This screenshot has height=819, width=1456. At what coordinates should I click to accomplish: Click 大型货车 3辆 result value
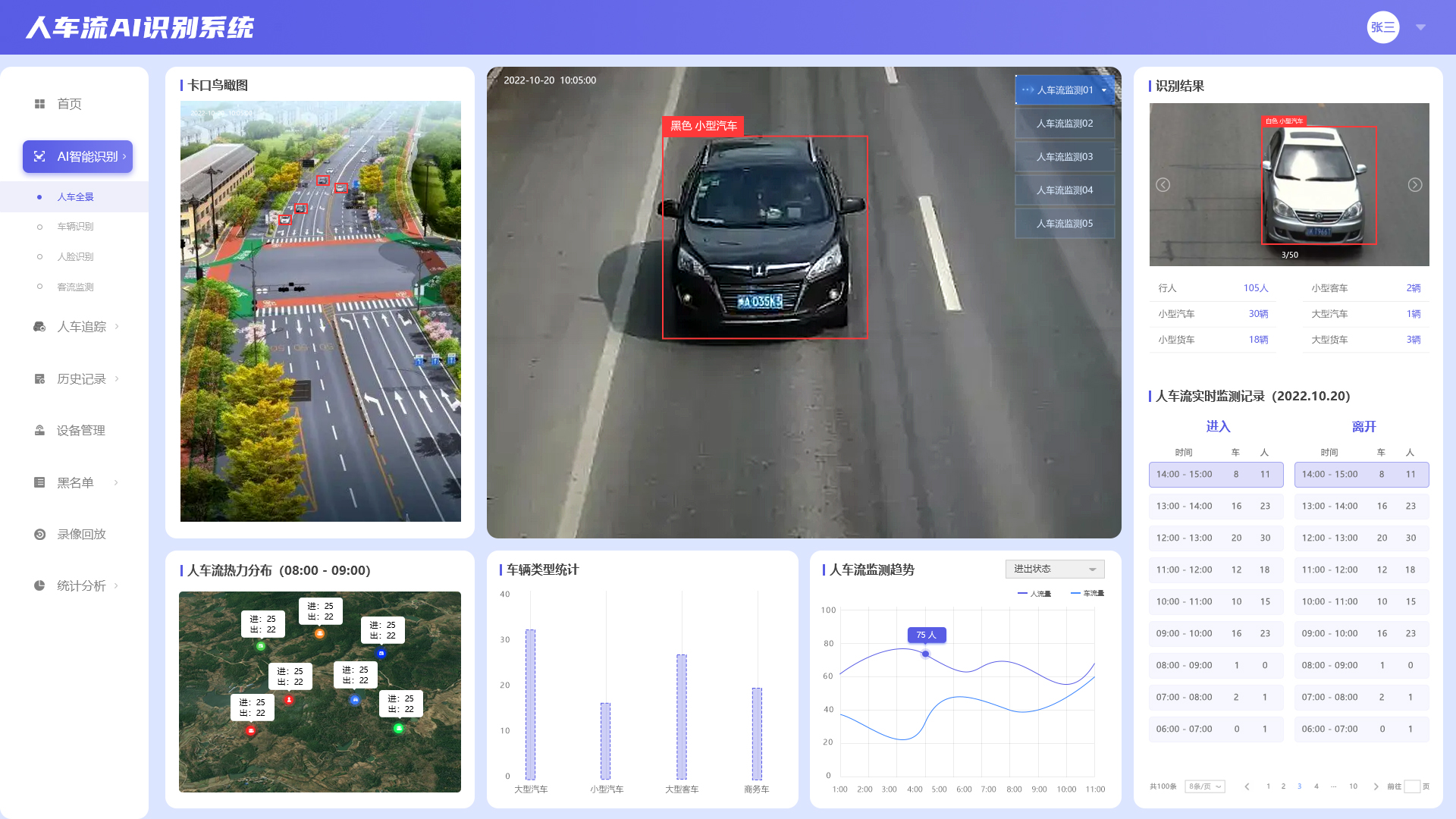pos(1414,340)
